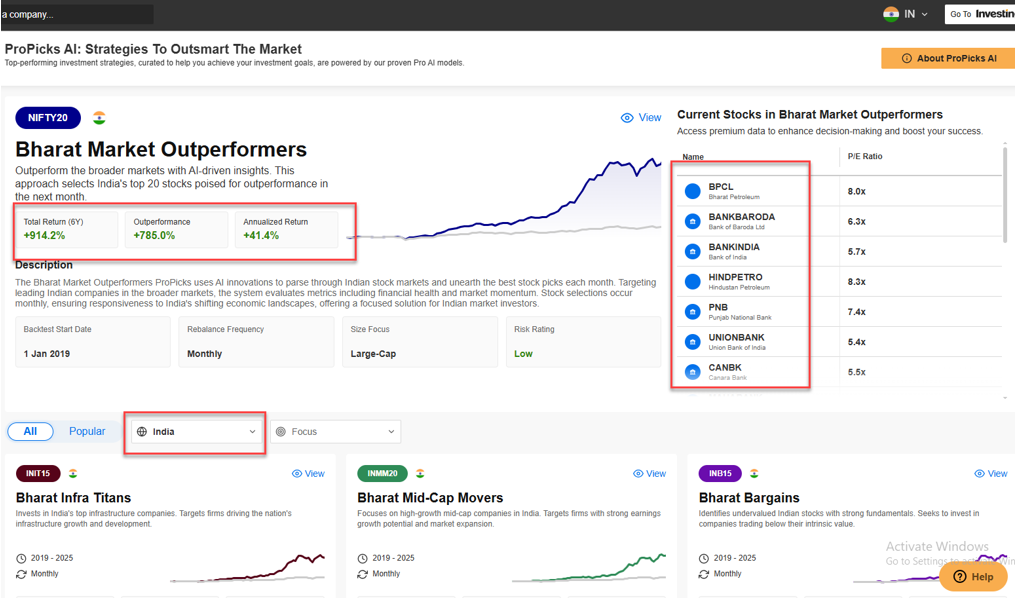Select the All filter toggle
1016x607 pixels.
pyautogui.click(x=31, y=431)
